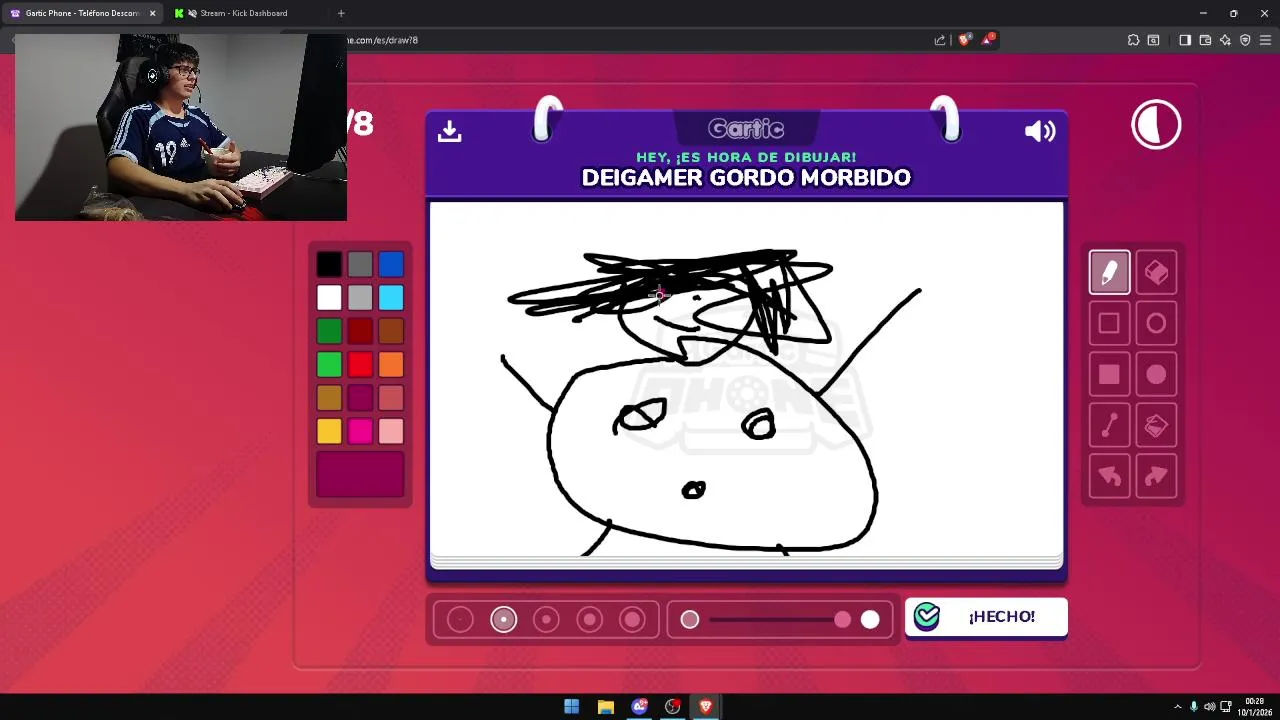Click the share page icon in address bar
1280x720 pixels.
coord(940,40)
